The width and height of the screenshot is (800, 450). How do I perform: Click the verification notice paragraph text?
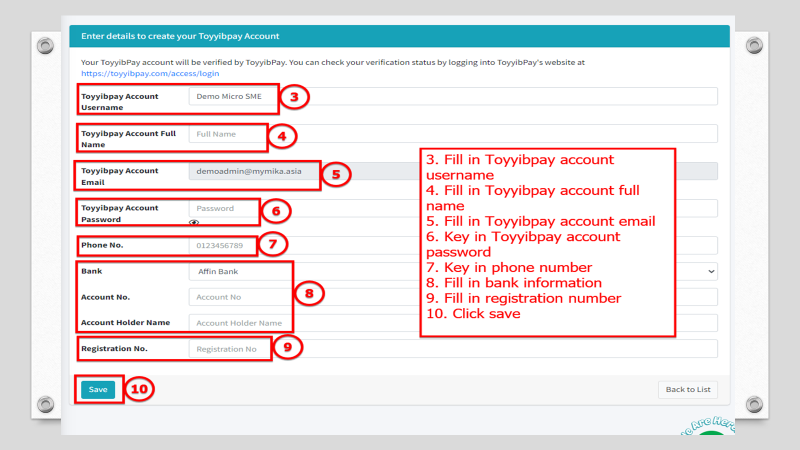(x=333, y=67)
